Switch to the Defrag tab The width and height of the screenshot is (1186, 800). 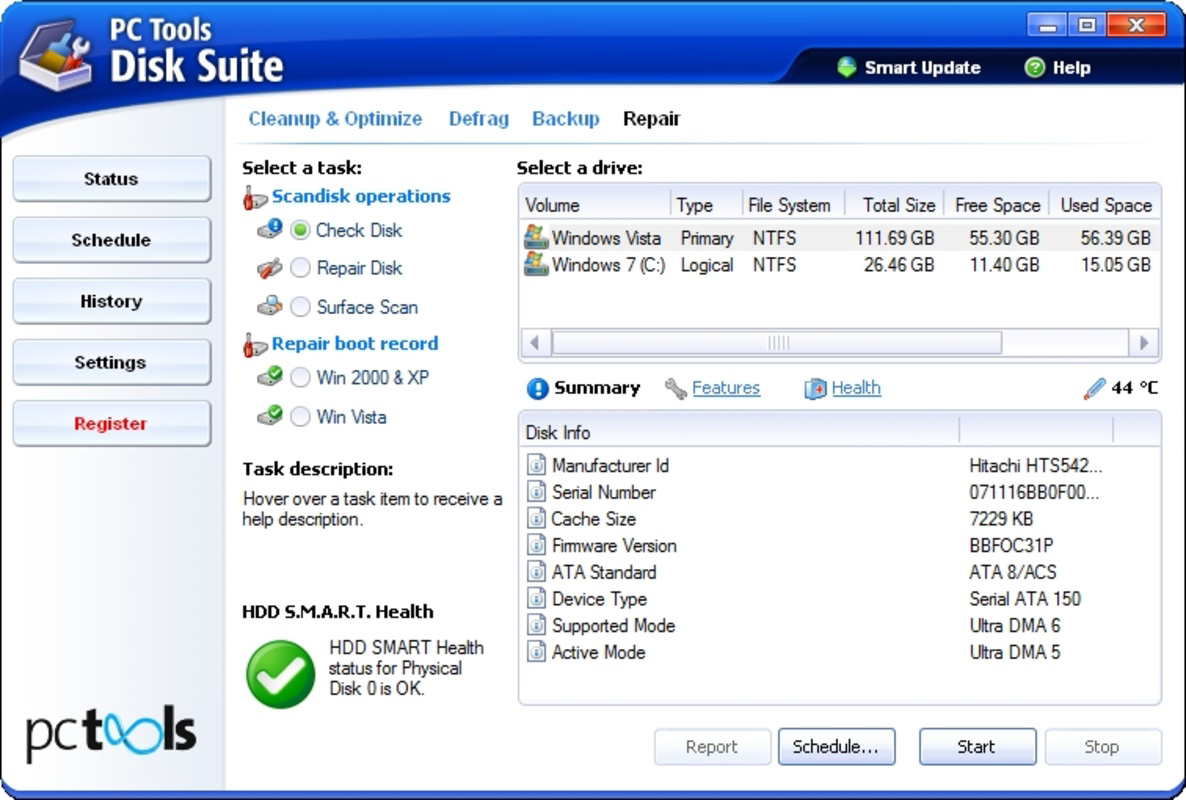(479, 119)
